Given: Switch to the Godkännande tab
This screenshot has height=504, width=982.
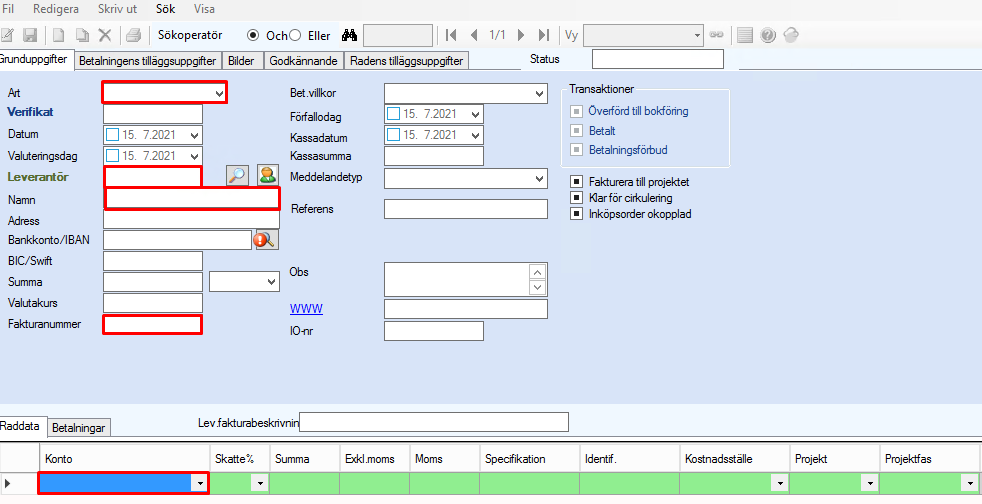Looking at the screenshot, I should coord(303,60).
